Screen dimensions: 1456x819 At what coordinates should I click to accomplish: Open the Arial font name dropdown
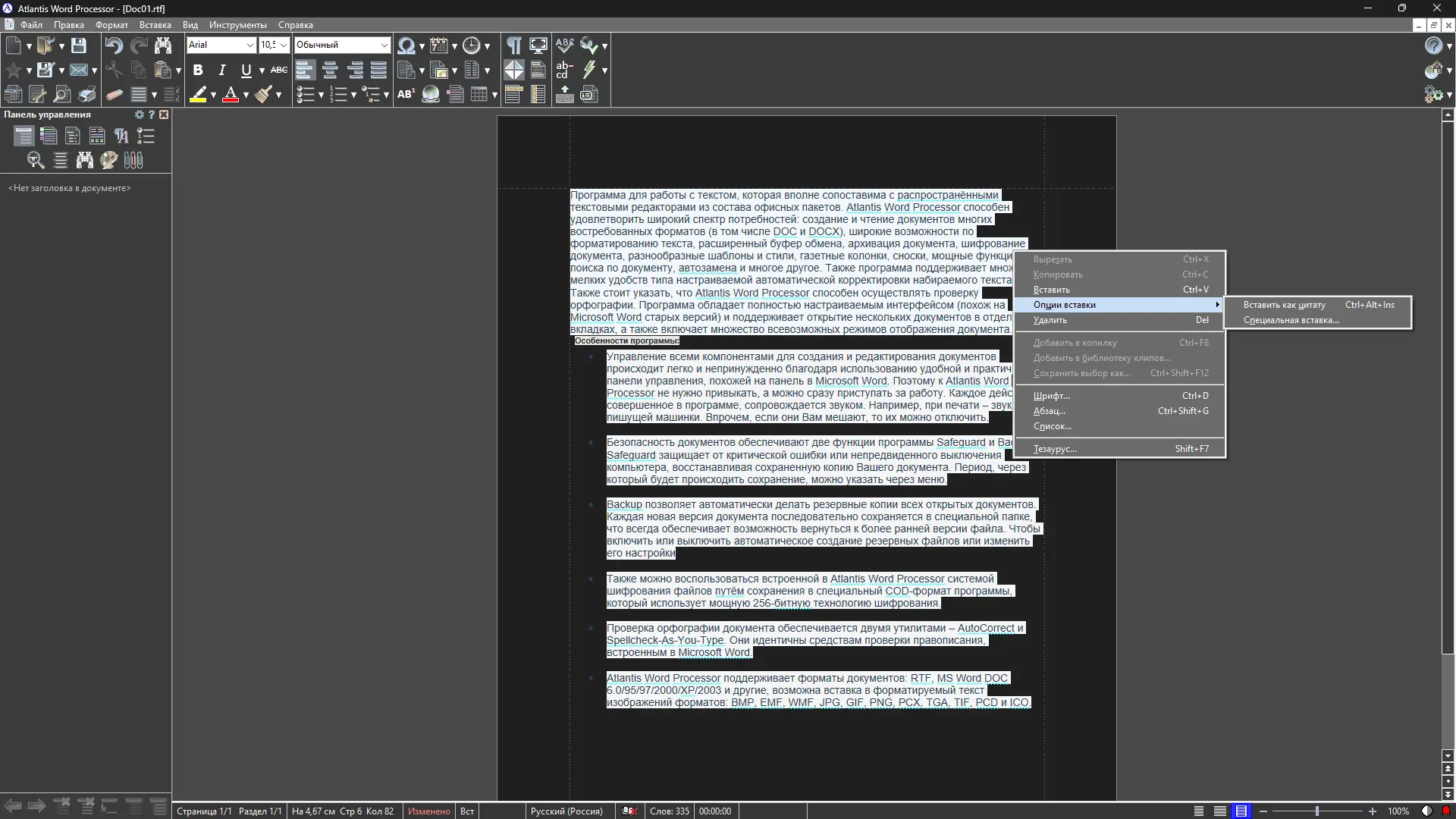tap(249, 45)
